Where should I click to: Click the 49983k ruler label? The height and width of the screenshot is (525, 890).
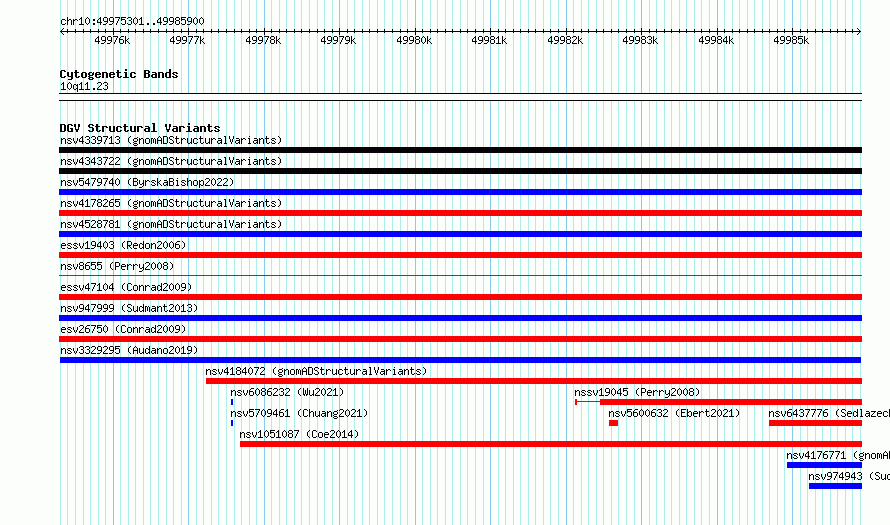pyautogui.click(x=640, y=40)
